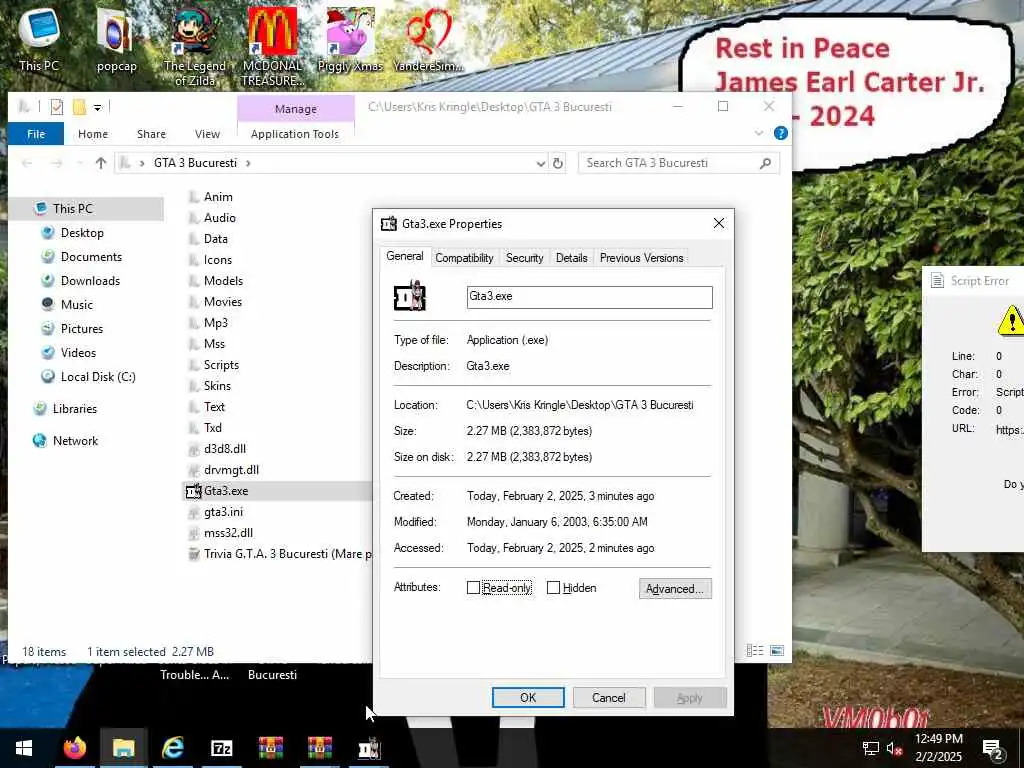The width and height of the screenshot is (1024, 768).
Task: Select the mss32.dll file
Action: pyautogui.click(x=228, y=533)
